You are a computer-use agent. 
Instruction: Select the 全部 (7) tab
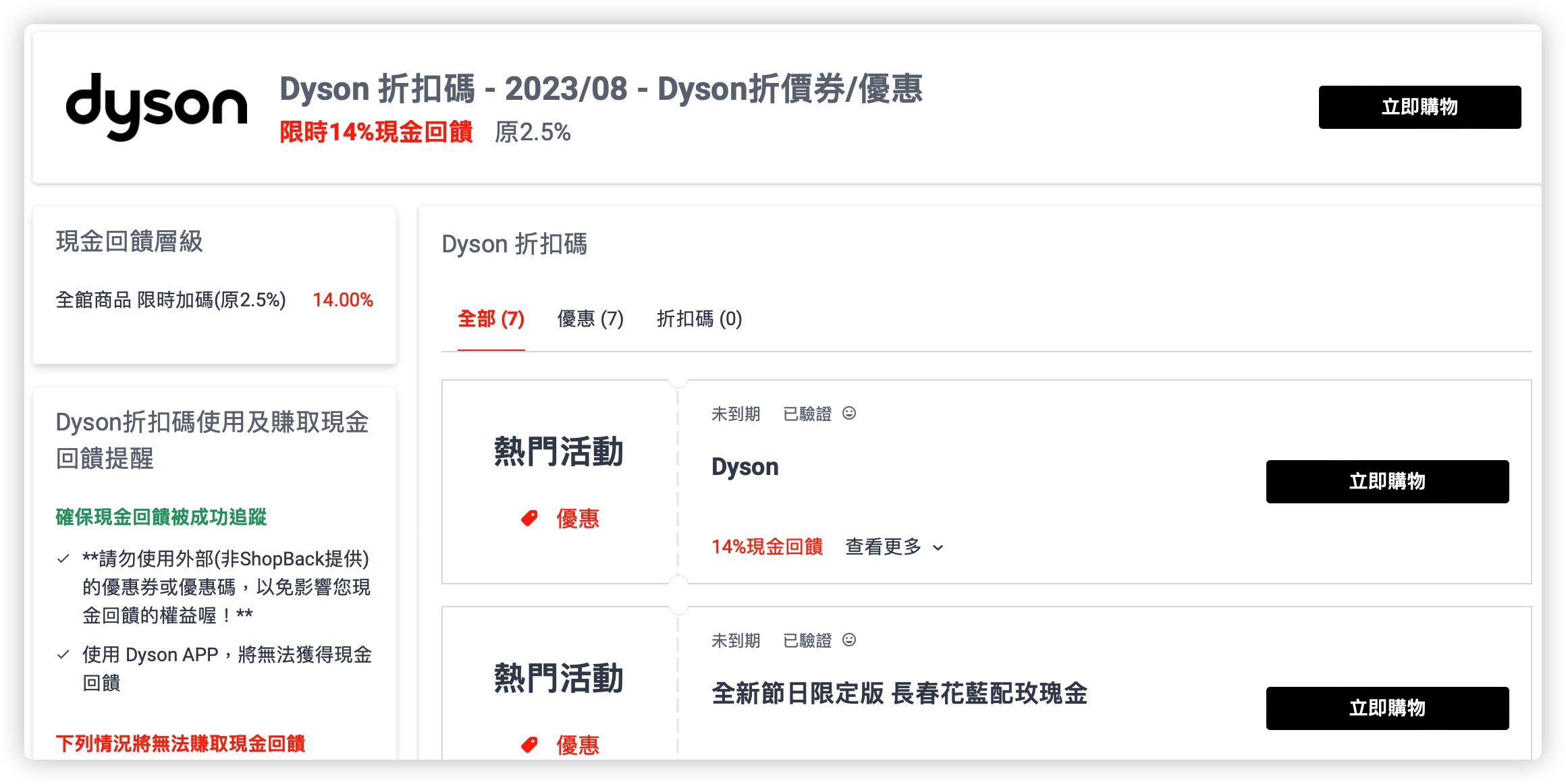tap(491, 318)
